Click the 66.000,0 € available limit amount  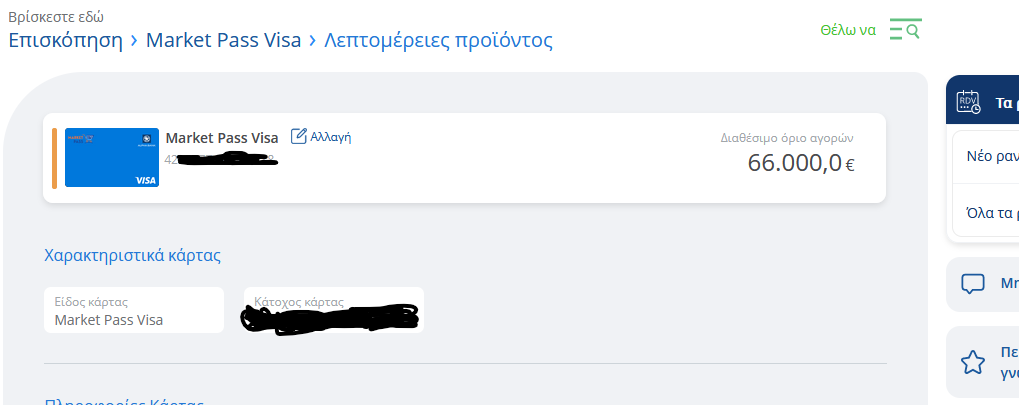click(801, 163)
